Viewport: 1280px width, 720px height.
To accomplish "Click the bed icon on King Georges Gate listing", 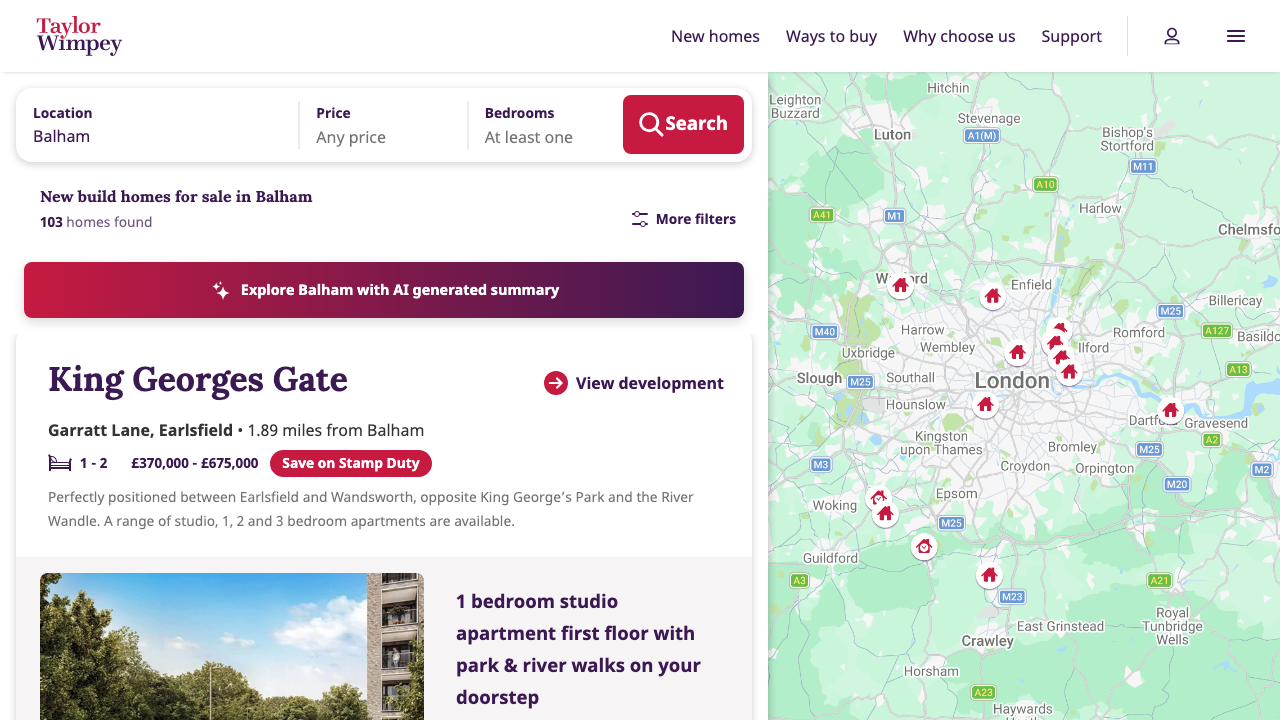I will (x=60, y=463).
